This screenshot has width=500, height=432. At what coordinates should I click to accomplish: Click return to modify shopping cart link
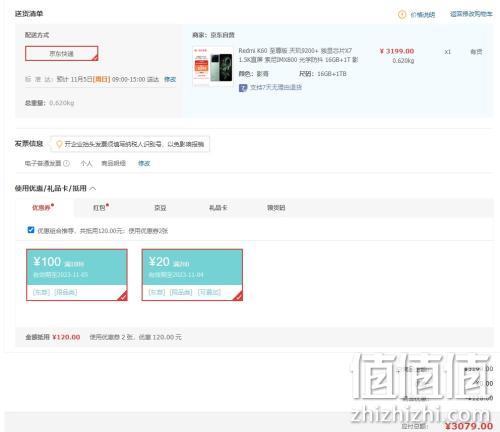pyautogui.click(x=471, y=14)
